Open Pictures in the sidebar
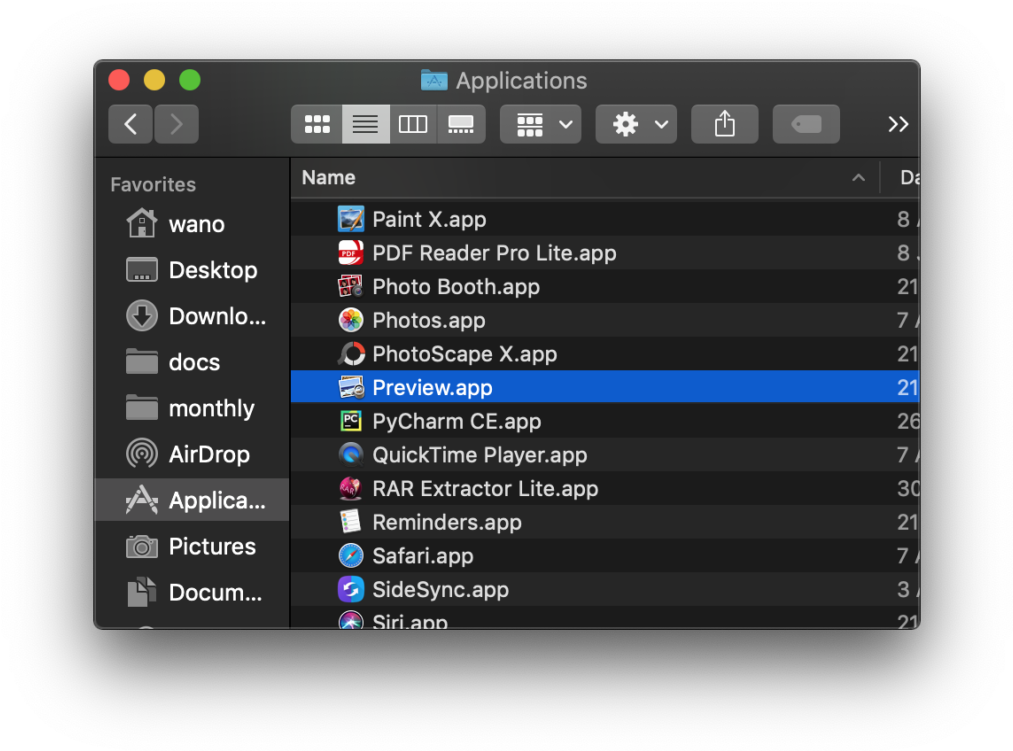Screen dimensions: 1013x751 pos(192,547)
